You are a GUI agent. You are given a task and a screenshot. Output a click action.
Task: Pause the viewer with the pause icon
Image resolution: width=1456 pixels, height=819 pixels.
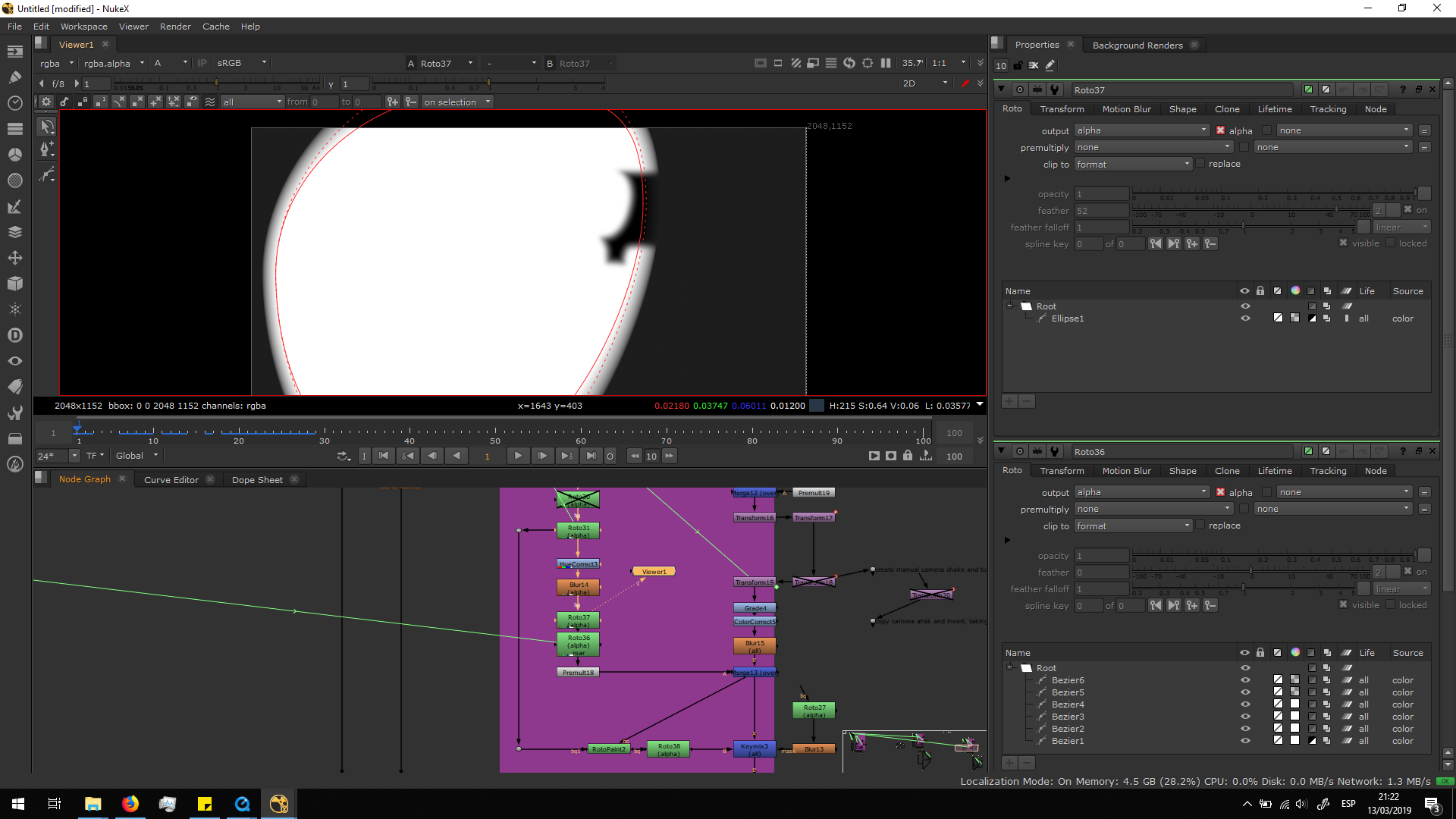(886, 63)
